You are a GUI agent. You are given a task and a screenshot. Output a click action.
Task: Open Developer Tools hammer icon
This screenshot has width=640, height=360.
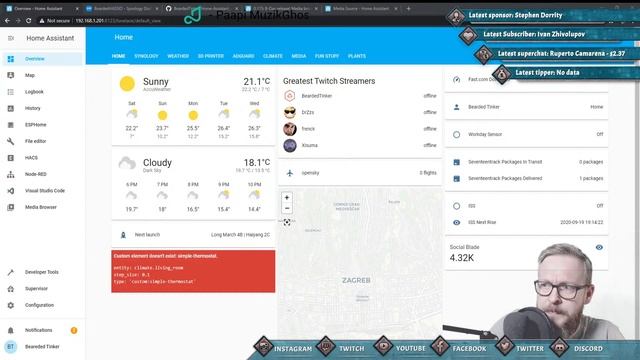[x=11, y=272]
